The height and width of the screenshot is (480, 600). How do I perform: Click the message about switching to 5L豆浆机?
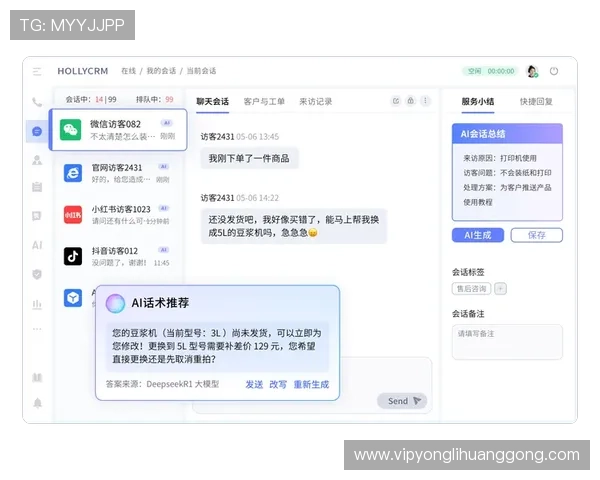tap(294, 226)
